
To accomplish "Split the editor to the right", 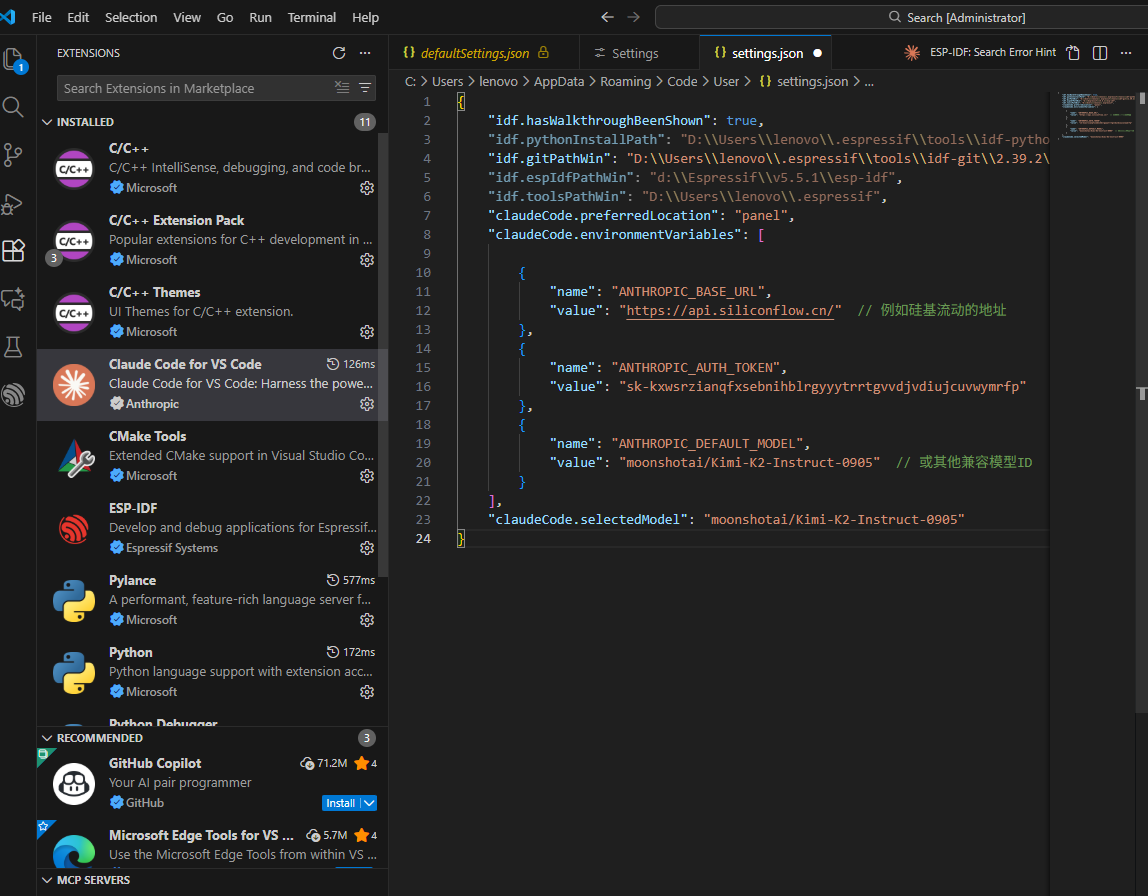I will [x=1100, y=53].
